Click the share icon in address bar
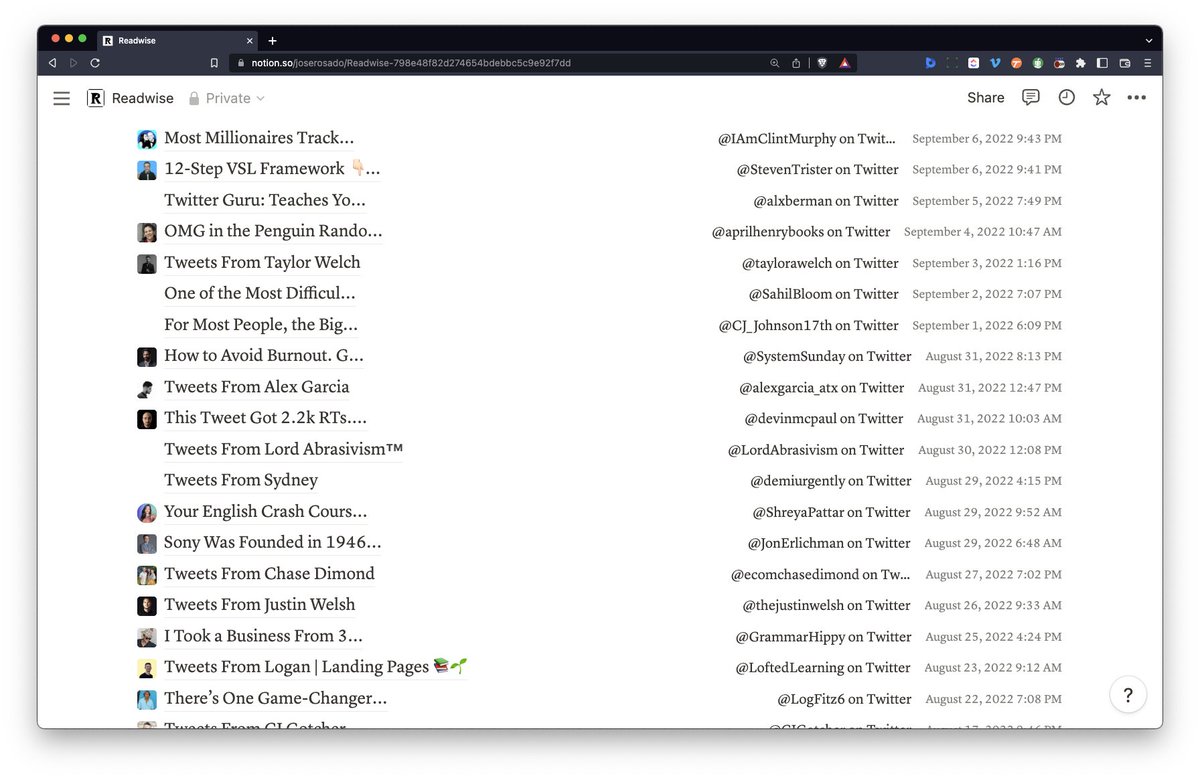Image resolution: width=1200 pixels, height=778 pixels. point(796,63)
